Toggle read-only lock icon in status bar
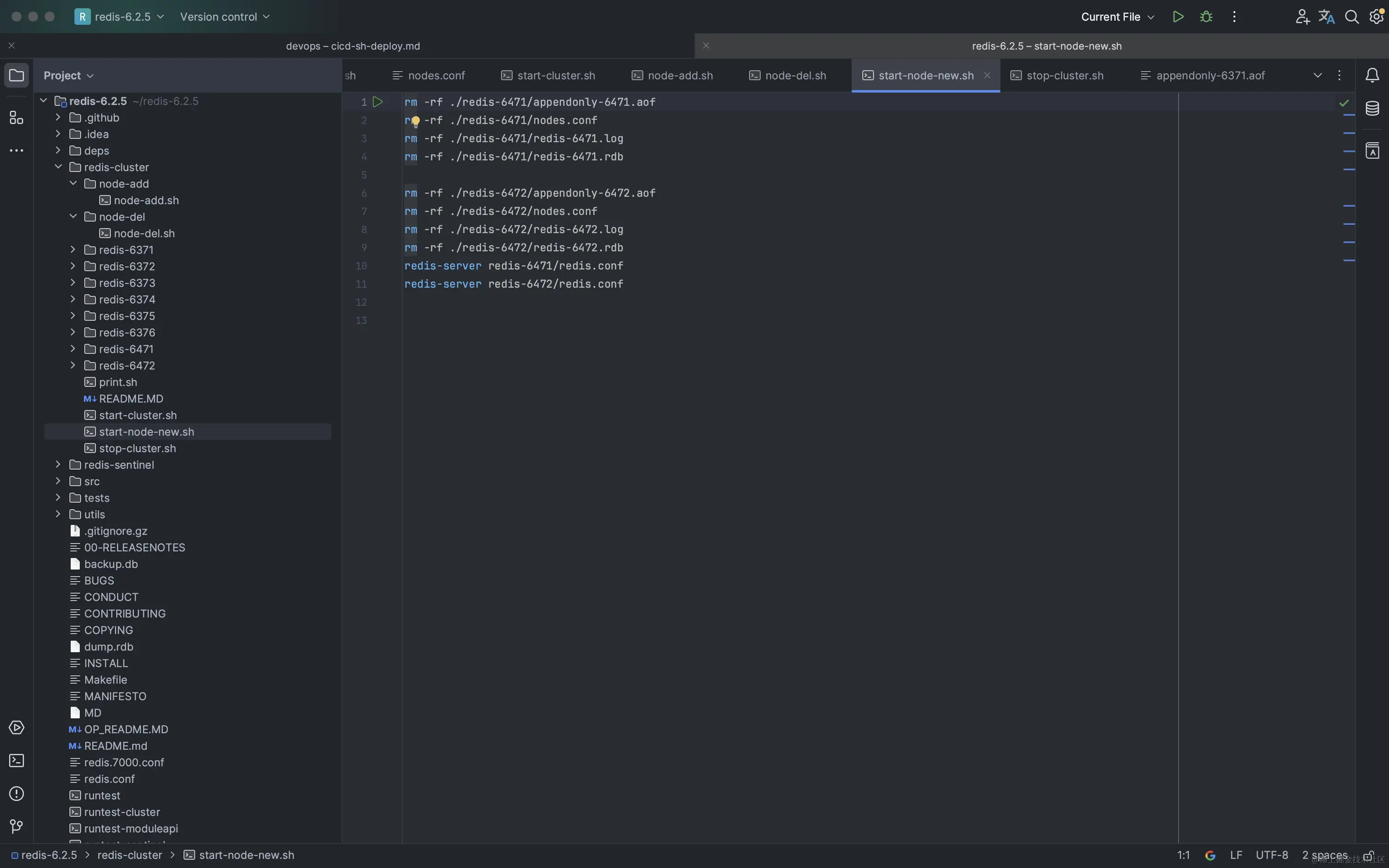This screenshot has width=1389, height=868. 1369,855
